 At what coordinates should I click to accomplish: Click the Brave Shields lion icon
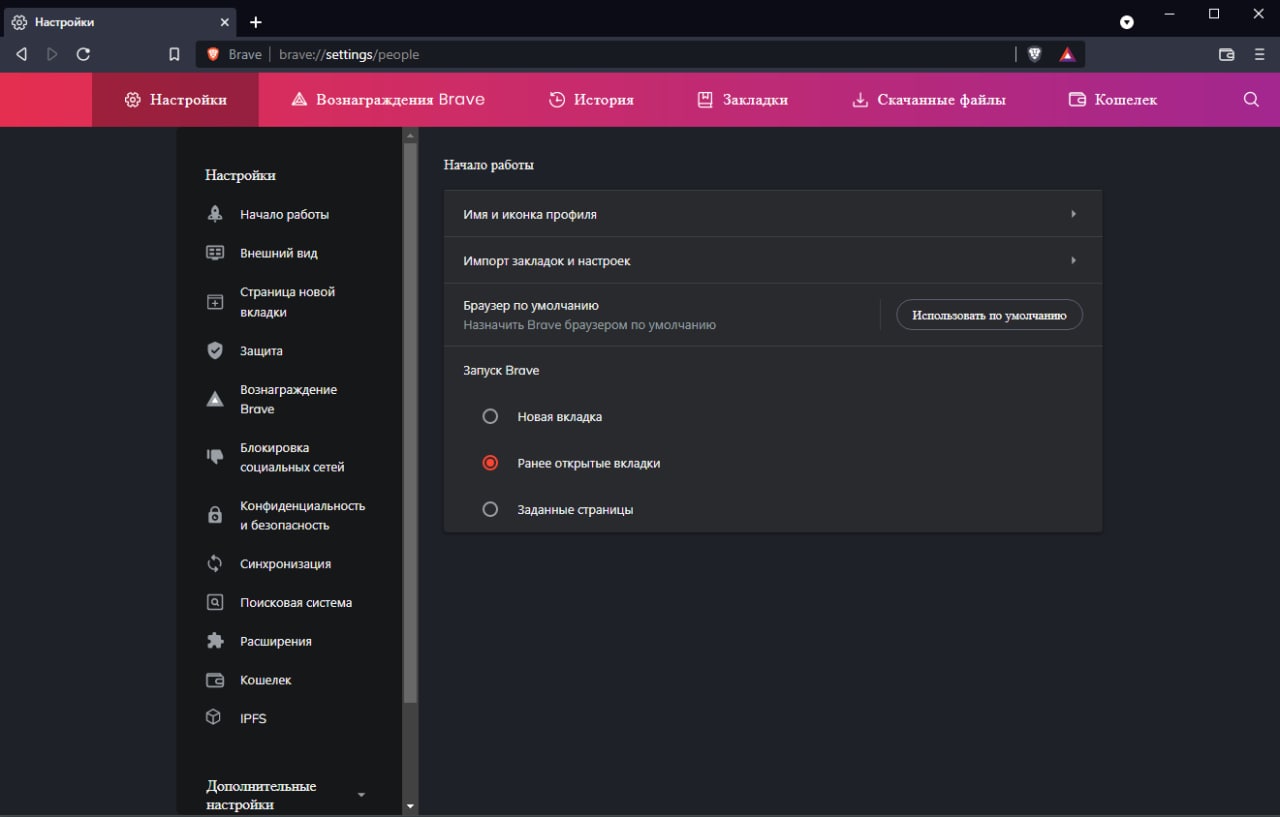pyautogui.click(x=1034, y=54)
